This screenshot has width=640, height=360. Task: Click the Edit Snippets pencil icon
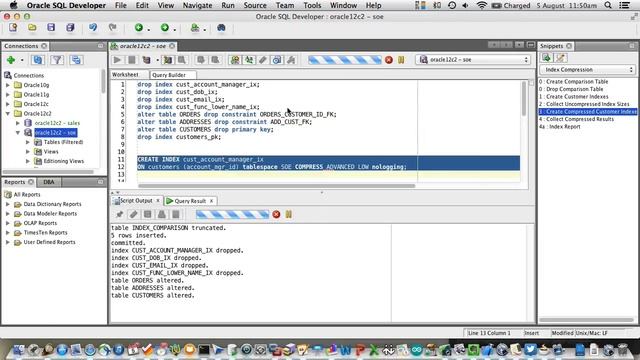(561, 58)
